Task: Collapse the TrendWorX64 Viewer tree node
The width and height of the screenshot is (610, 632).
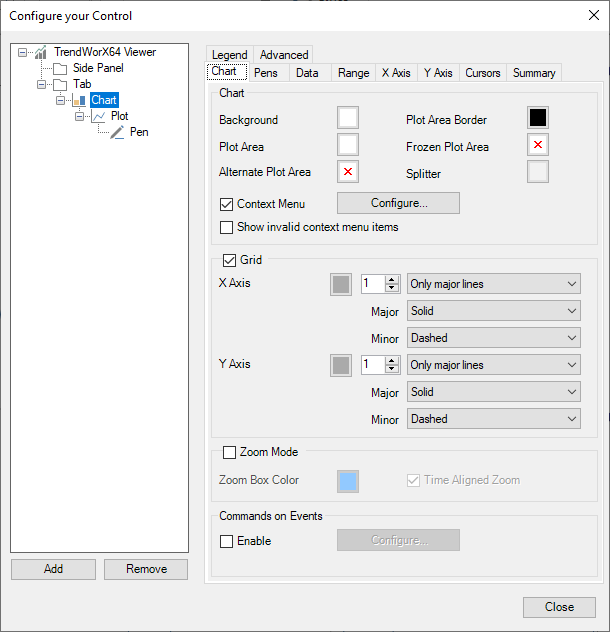Action: coord(22,52)
